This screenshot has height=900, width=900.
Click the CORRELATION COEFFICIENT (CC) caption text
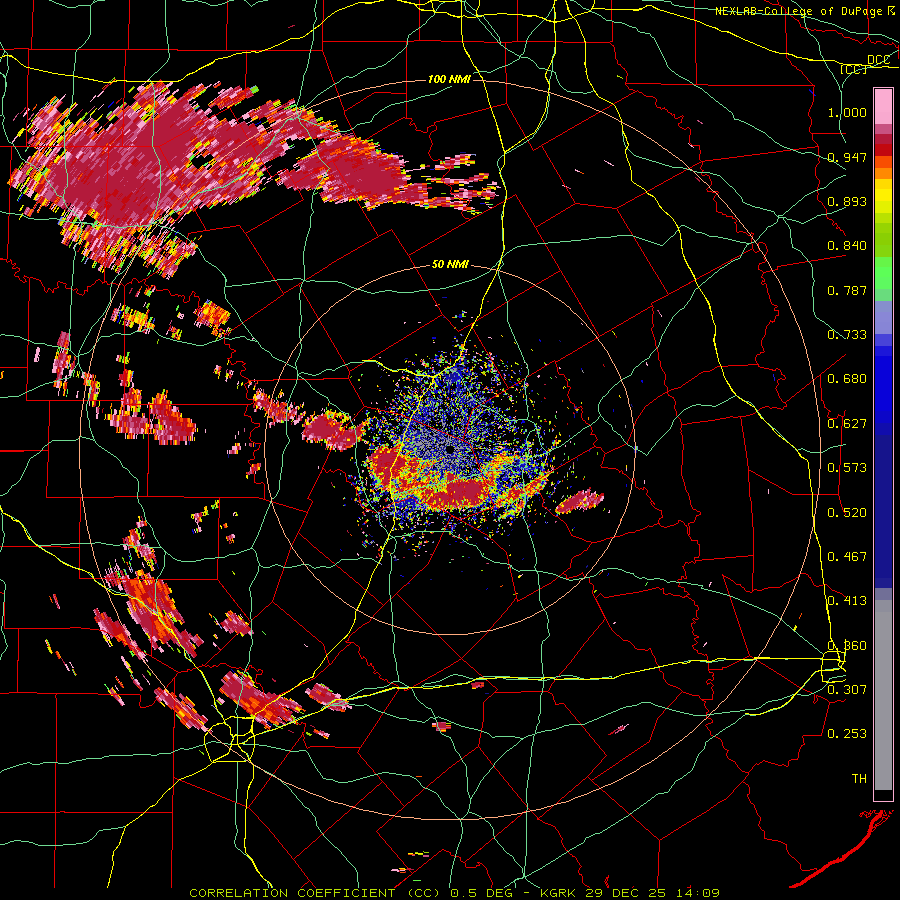315,893
